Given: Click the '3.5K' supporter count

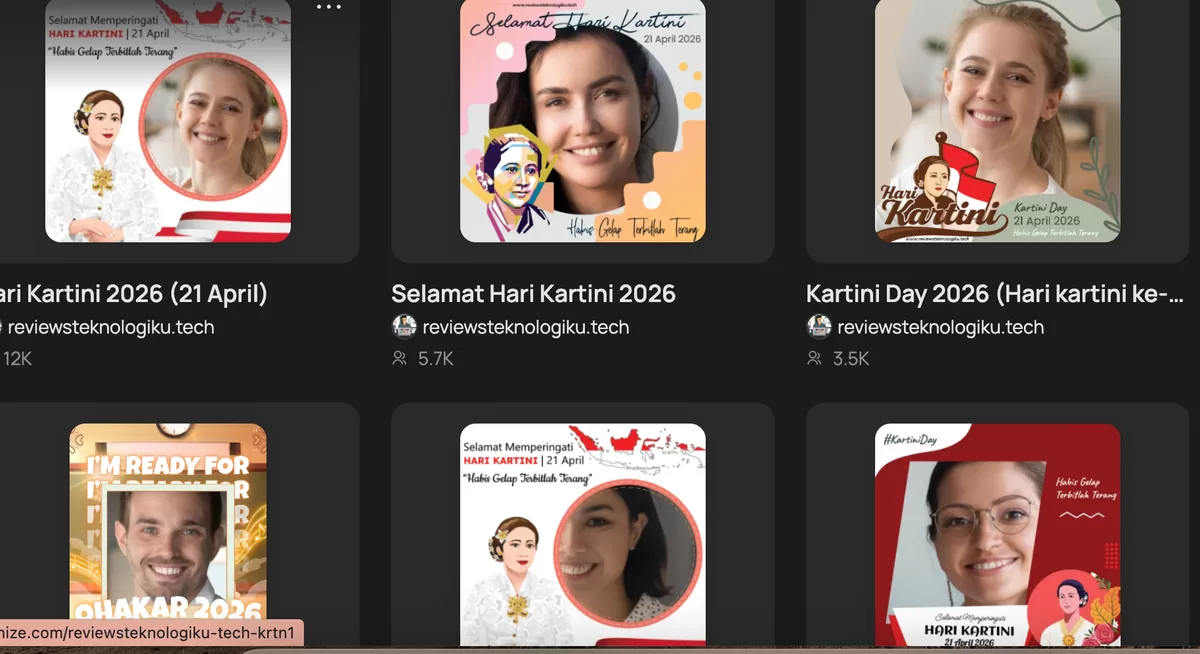Looking at the screenshot, I should point(851,358).
